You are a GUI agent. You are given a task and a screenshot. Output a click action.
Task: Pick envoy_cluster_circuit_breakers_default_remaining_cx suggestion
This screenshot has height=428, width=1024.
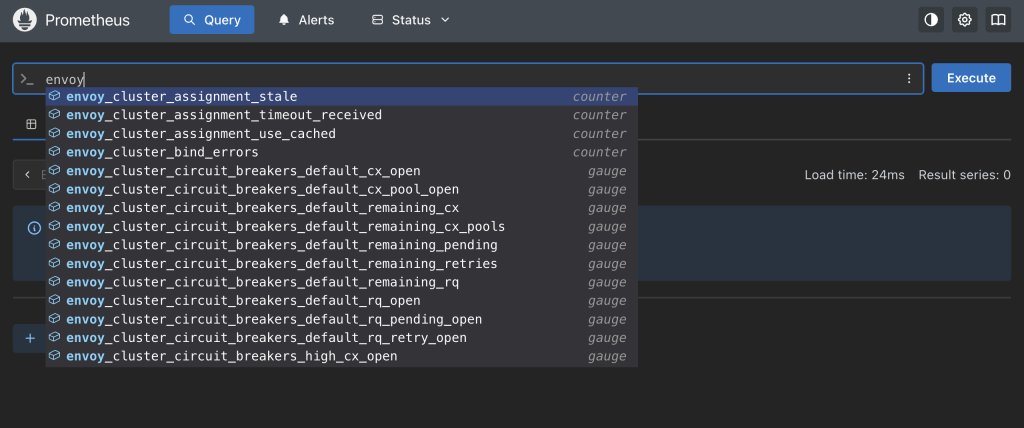pyautogui.click(x=342, y=208)
